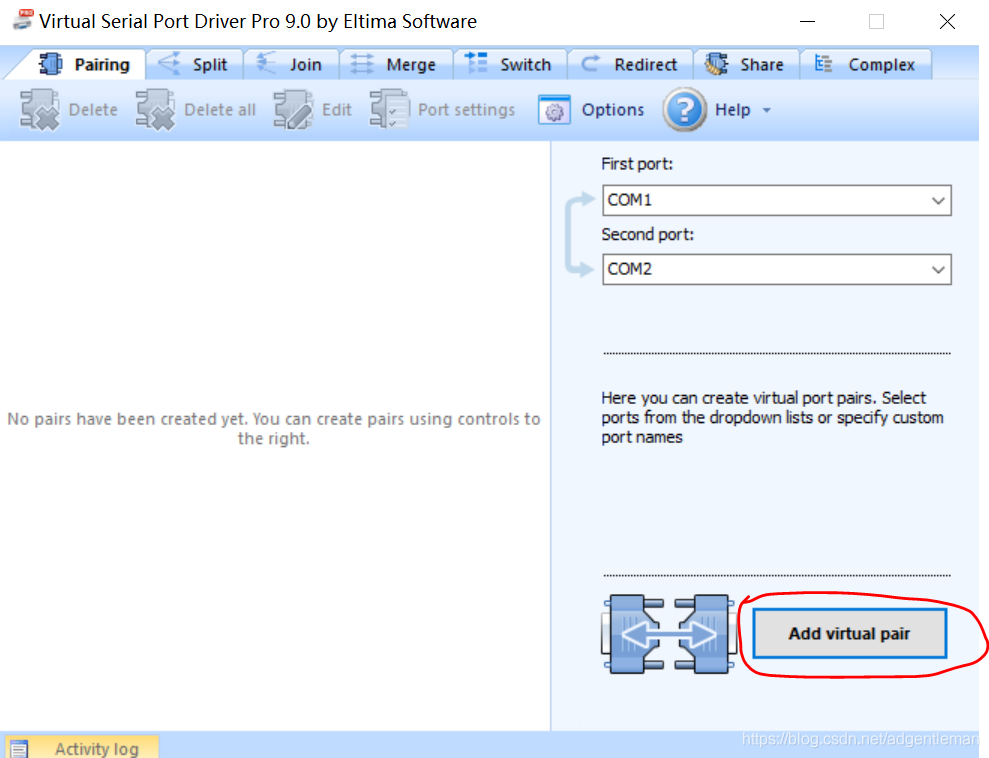Click the Delete all toolbar icon
This screenshot has width=989, height=758.
[155, 110]
